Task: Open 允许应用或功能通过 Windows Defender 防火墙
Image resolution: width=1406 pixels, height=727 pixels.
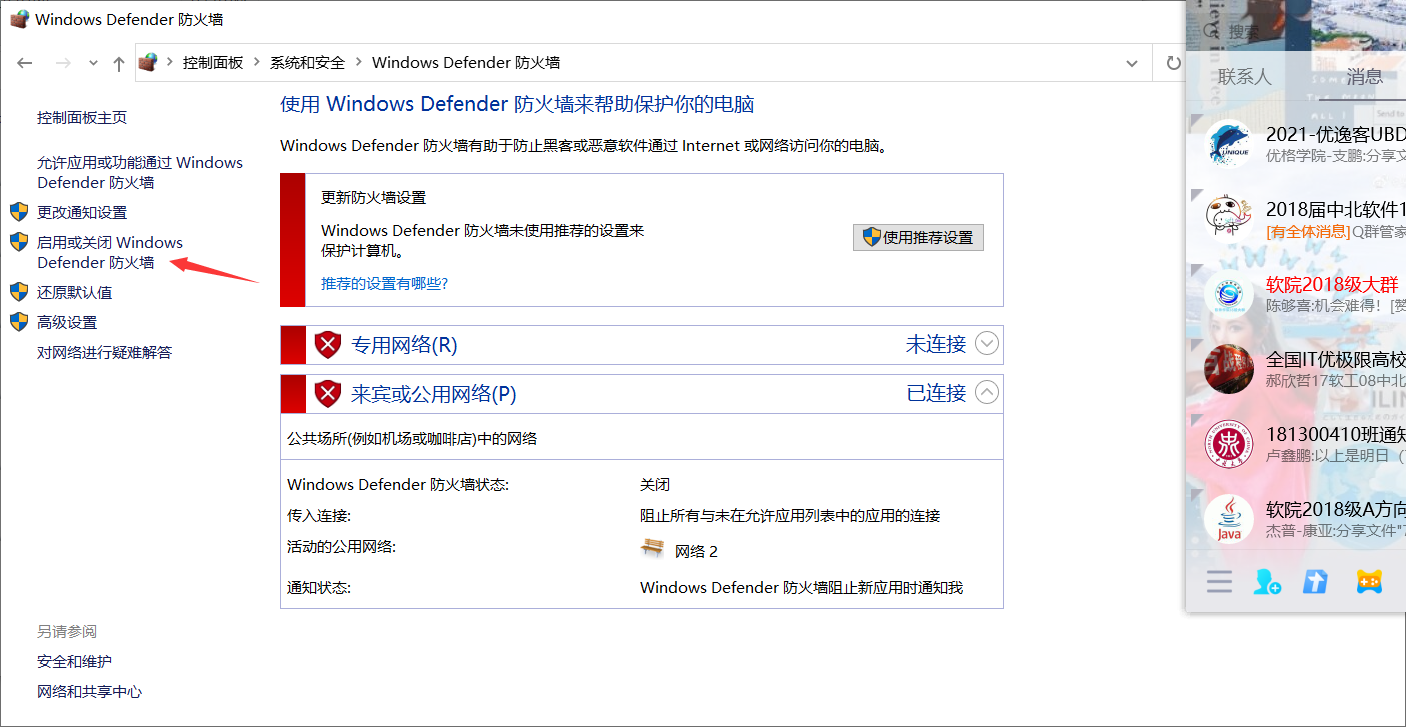Action: (140, 172)
